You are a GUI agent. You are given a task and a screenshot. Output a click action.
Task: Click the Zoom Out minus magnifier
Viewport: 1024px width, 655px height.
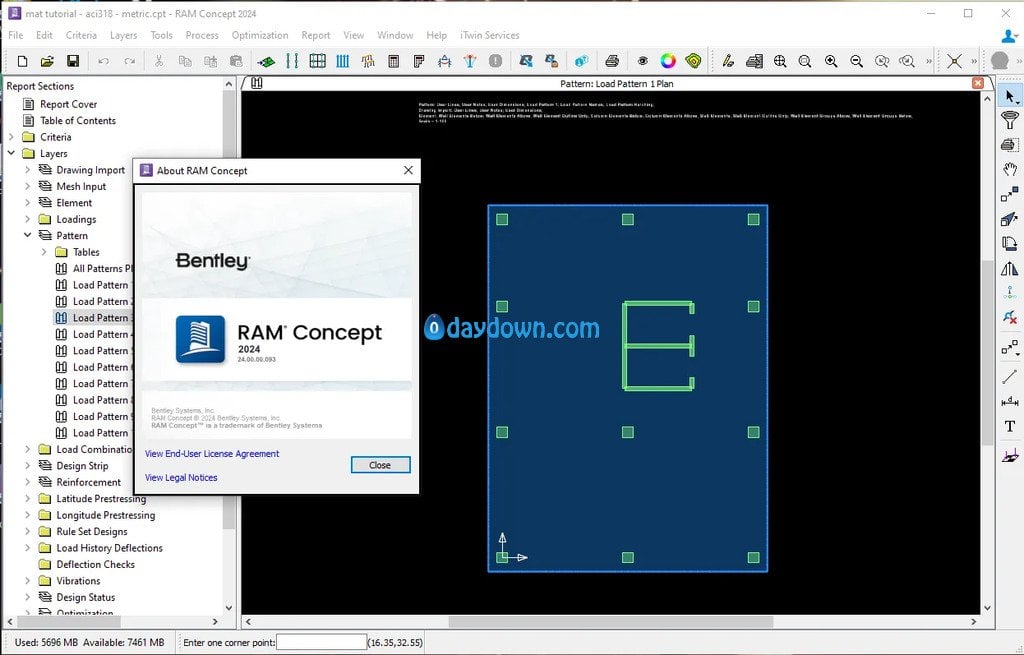856,61
